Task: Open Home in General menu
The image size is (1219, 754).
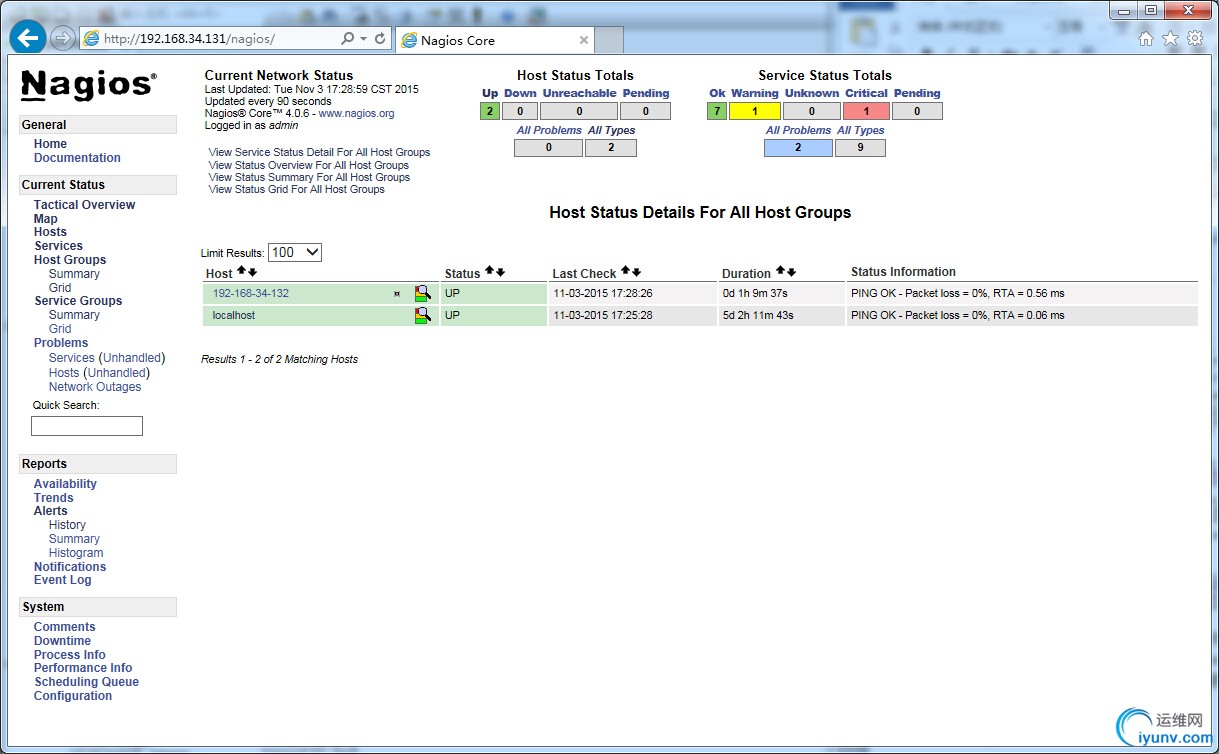Action: point(50,144)
